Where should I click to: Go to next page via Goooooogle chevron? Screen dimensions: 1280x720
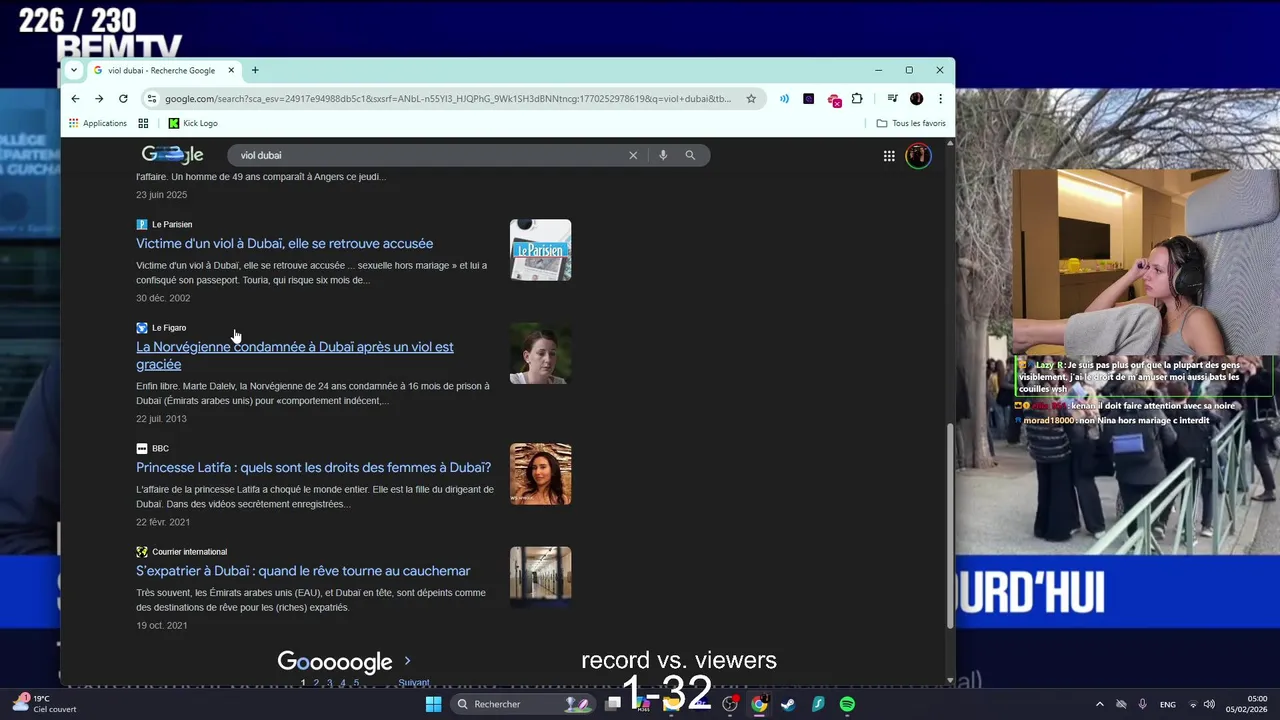pyautogui.click(x=407, y=661)
